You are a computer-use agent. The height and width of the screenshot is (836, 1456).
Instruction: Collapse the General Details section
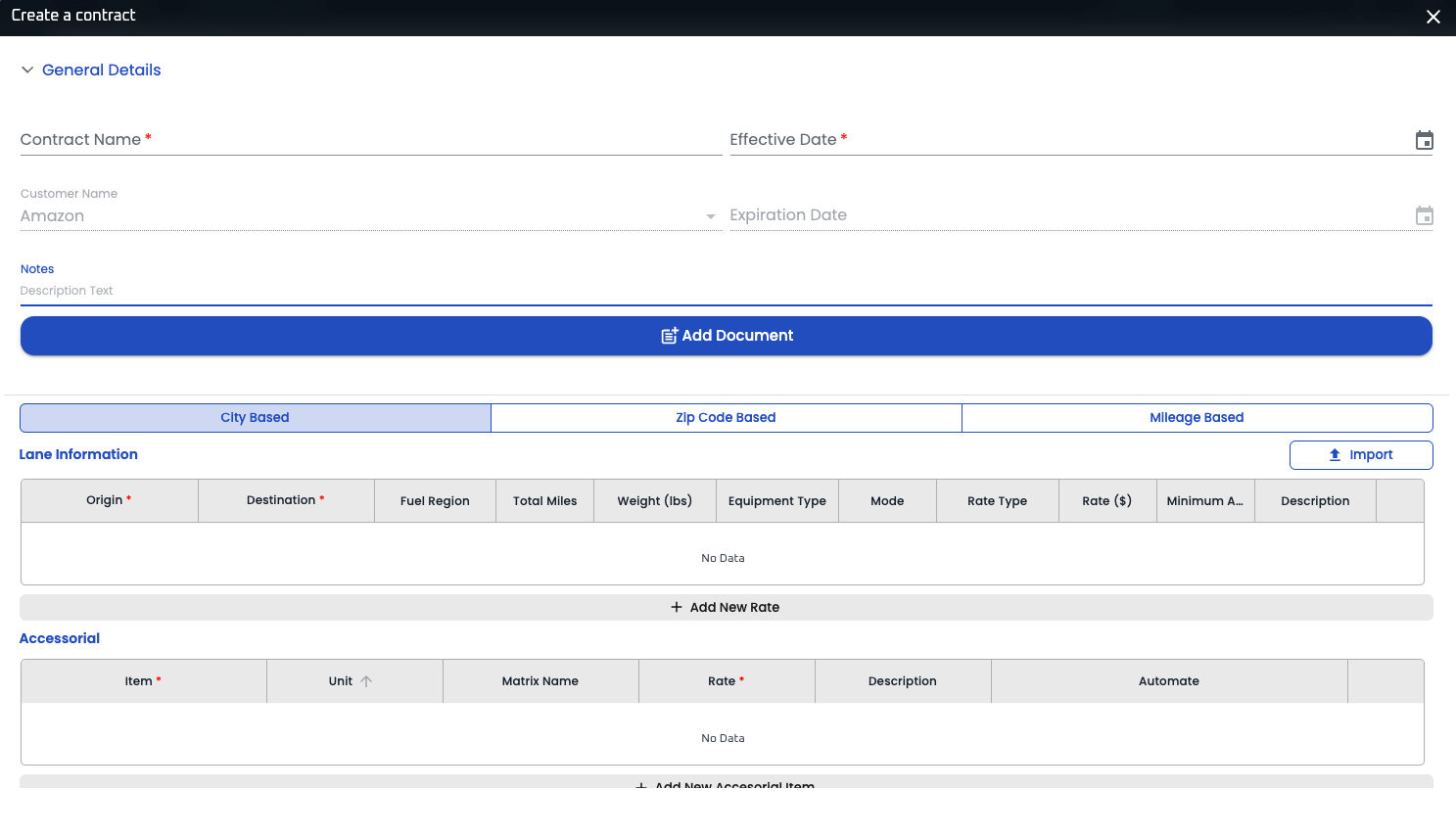click(x=27, y=70)
